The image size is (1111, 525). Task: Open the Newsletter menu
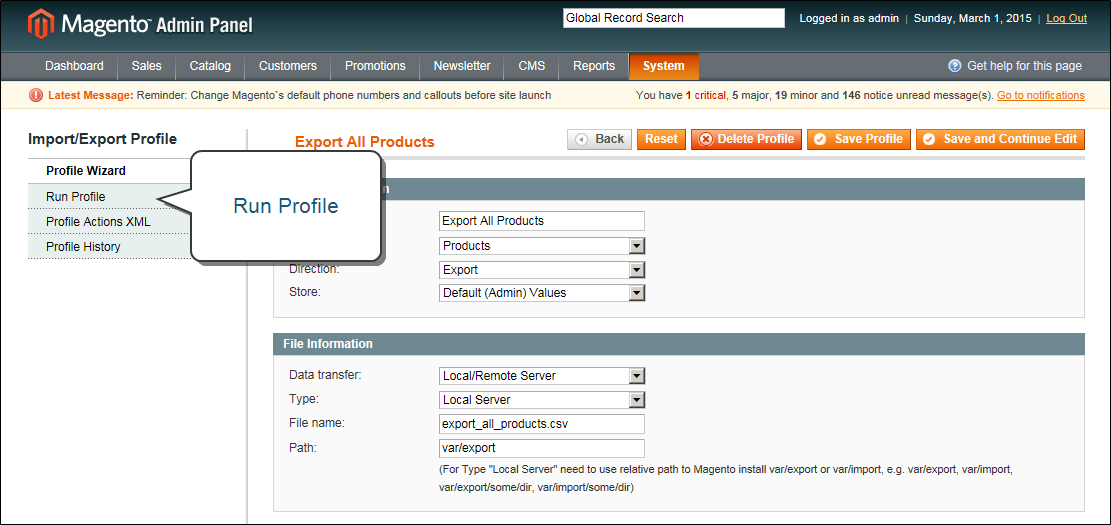pos(462,66)
